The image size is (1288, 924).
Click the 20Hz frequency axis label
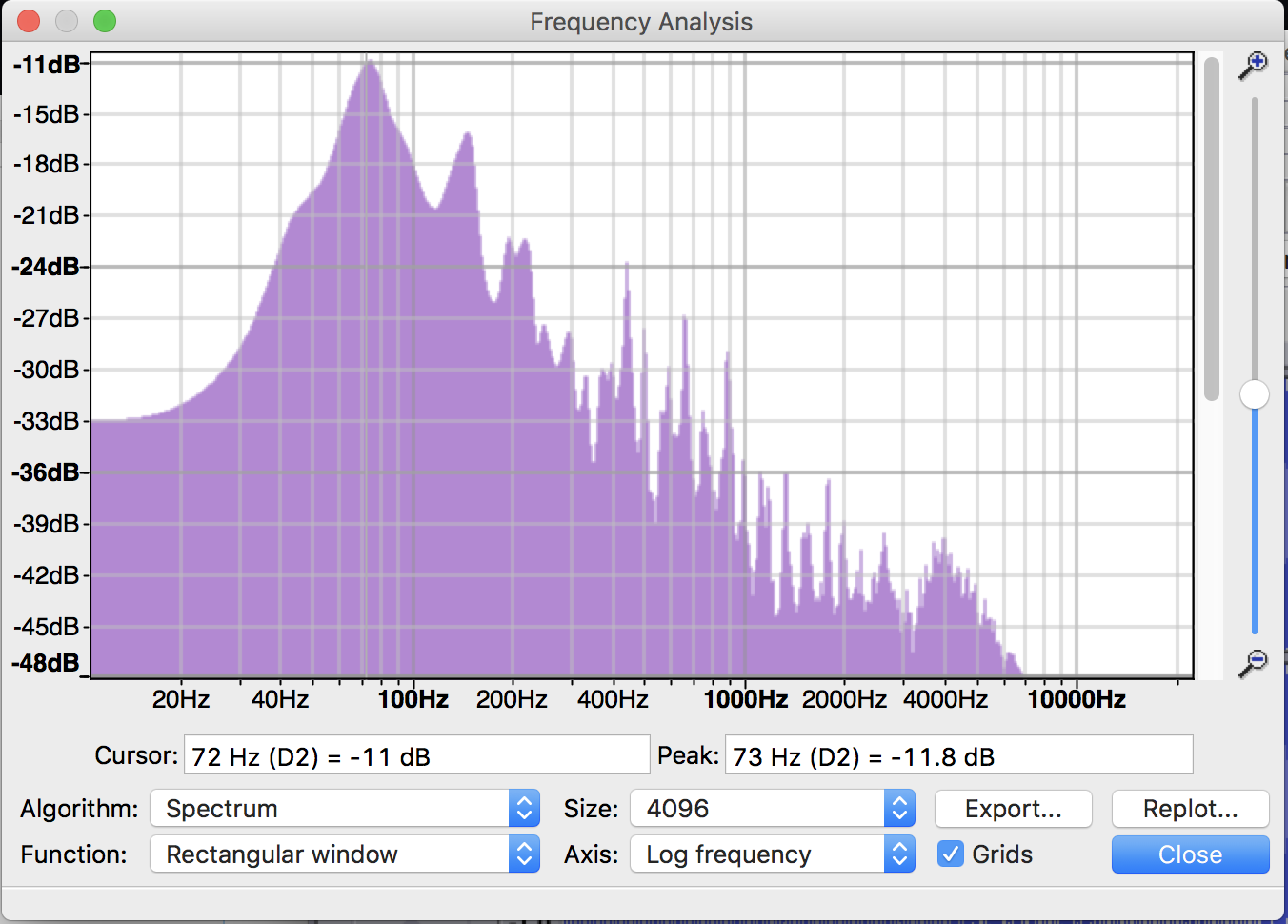(x=181, y=699)
